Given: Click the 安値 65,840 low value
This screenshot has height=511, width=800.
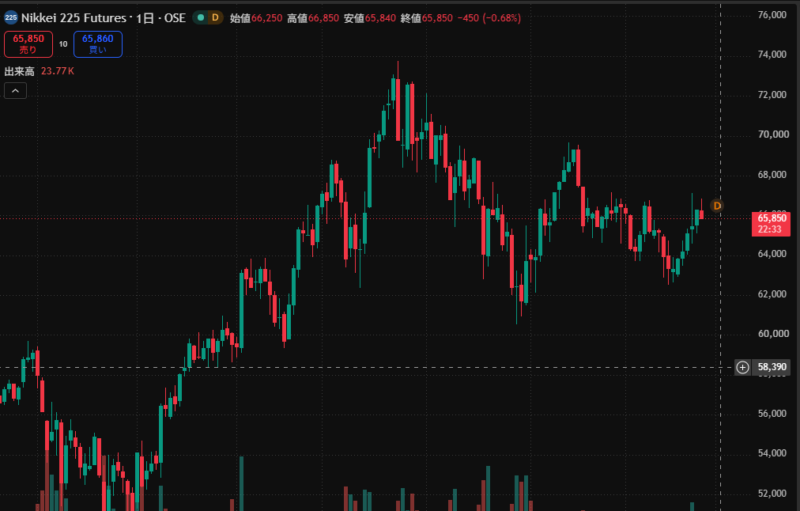Looking at the screenshot, I should coord(370,18).
